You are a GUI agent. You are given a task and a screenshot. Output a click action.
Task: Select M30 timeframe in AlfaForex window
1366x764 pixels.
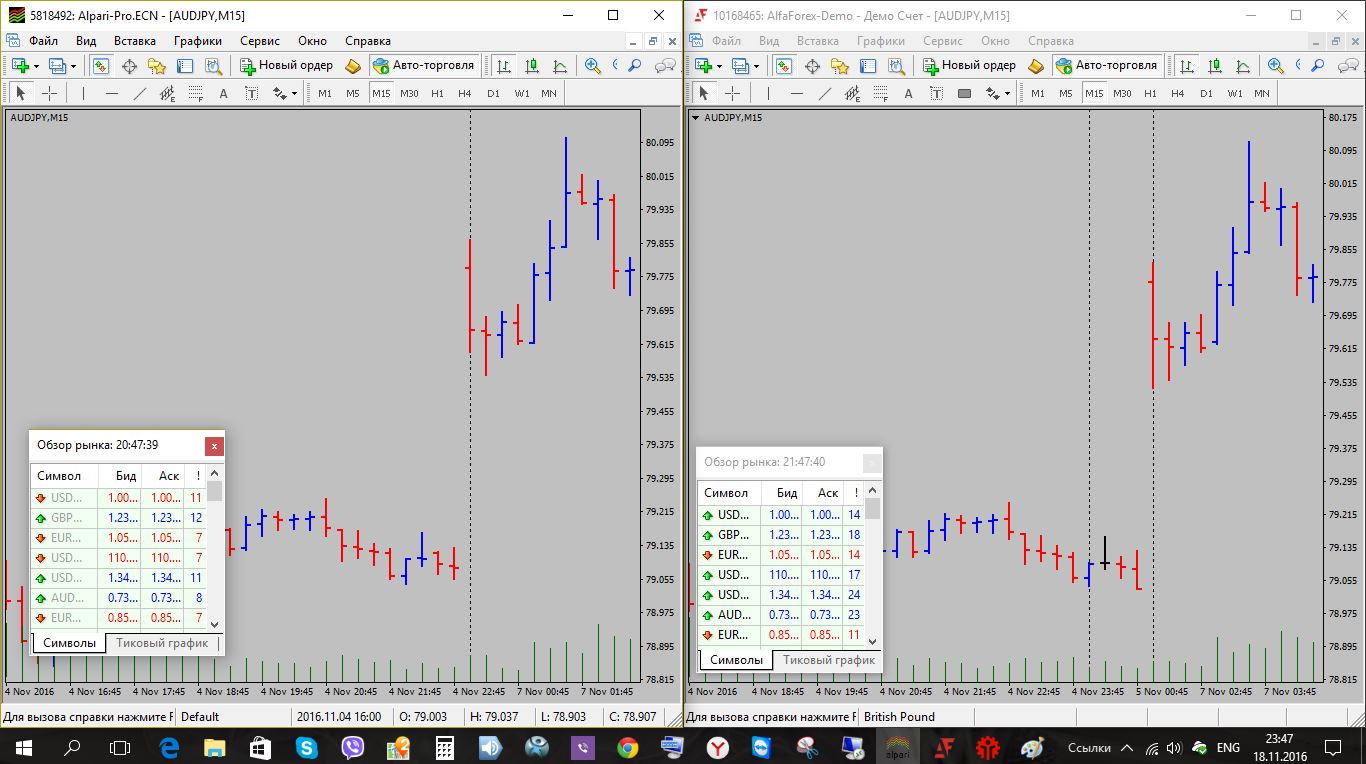click(x=1122, y=93)
